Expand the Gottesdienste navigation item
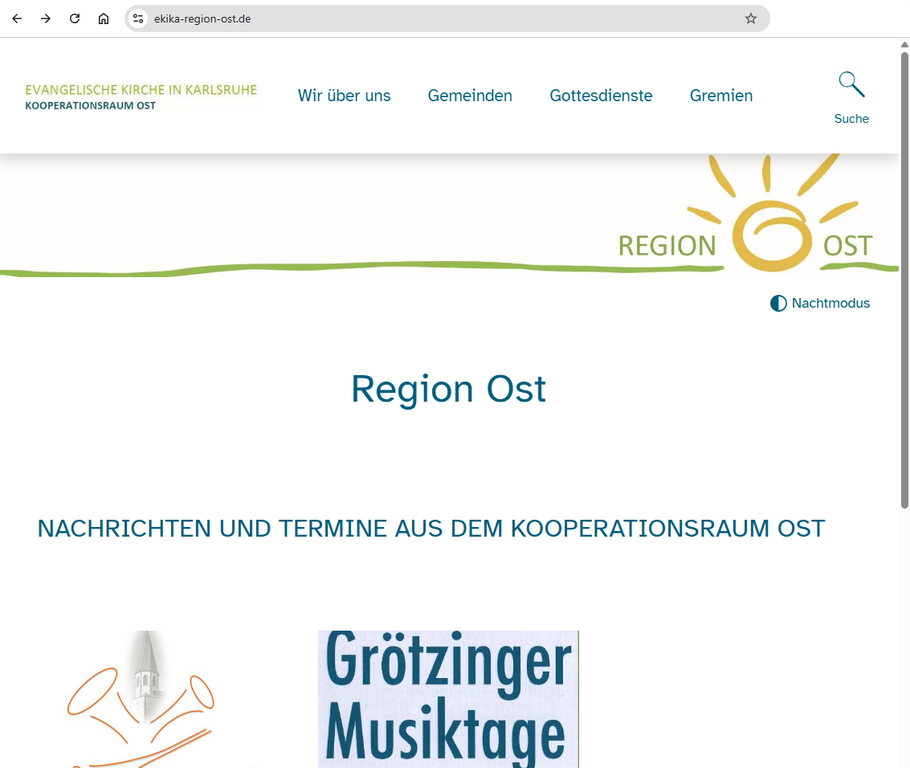Screen dimensions: 910x768 click(601, 95)
